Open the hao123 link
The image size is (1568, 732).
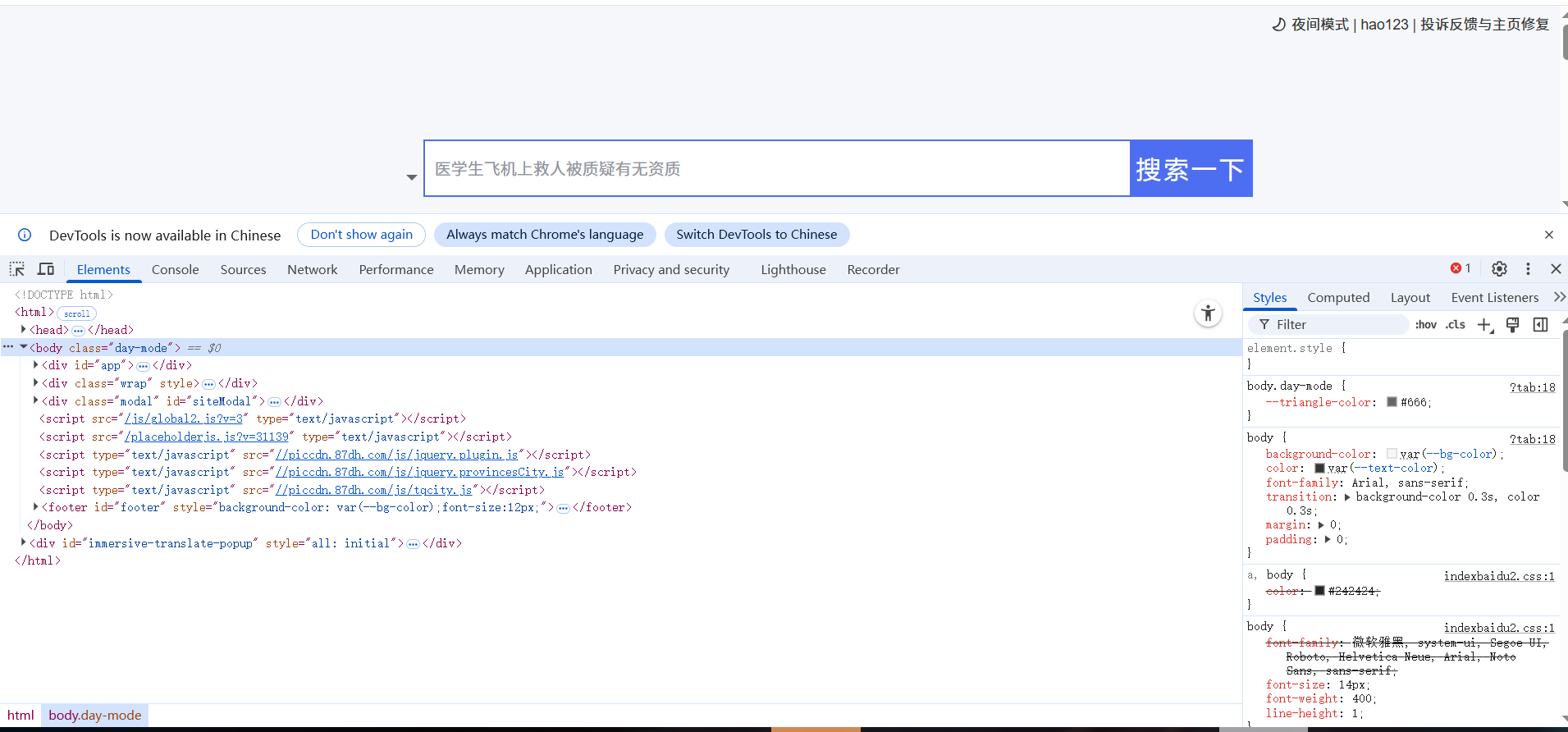click(x=1384, y=25)
